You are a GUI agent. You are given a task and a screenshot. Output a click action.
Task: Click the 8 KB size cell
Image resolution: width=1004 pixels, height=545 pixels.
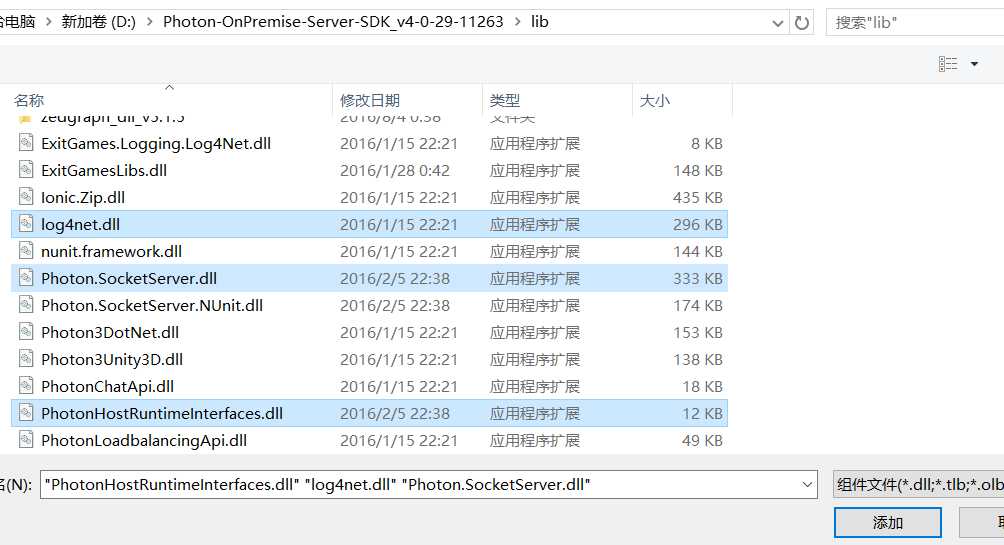(706, 143)
